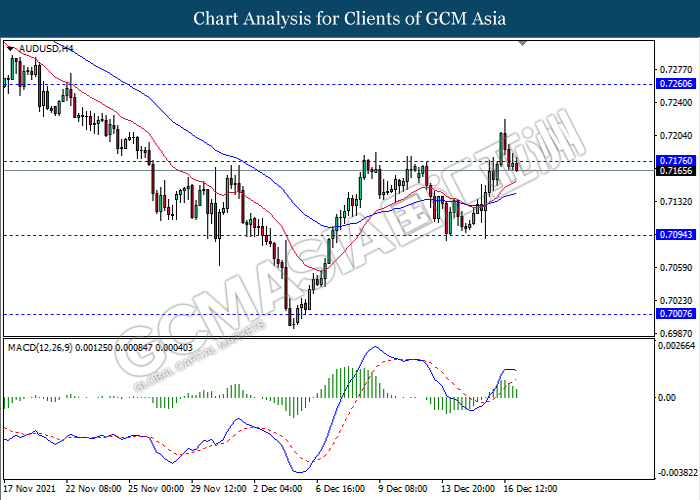
Task: Click the 0.69870 price axis value
Action: click(x=676, y=333)
